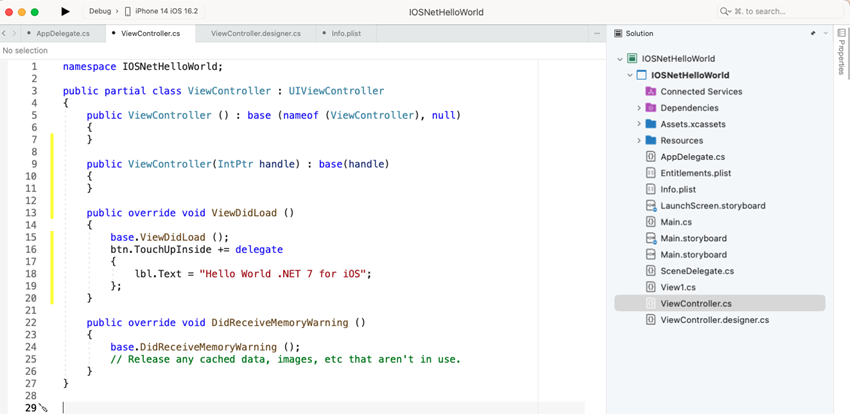
Task: Place cursor on empty line 29 in editor
Action: (324, 408)
